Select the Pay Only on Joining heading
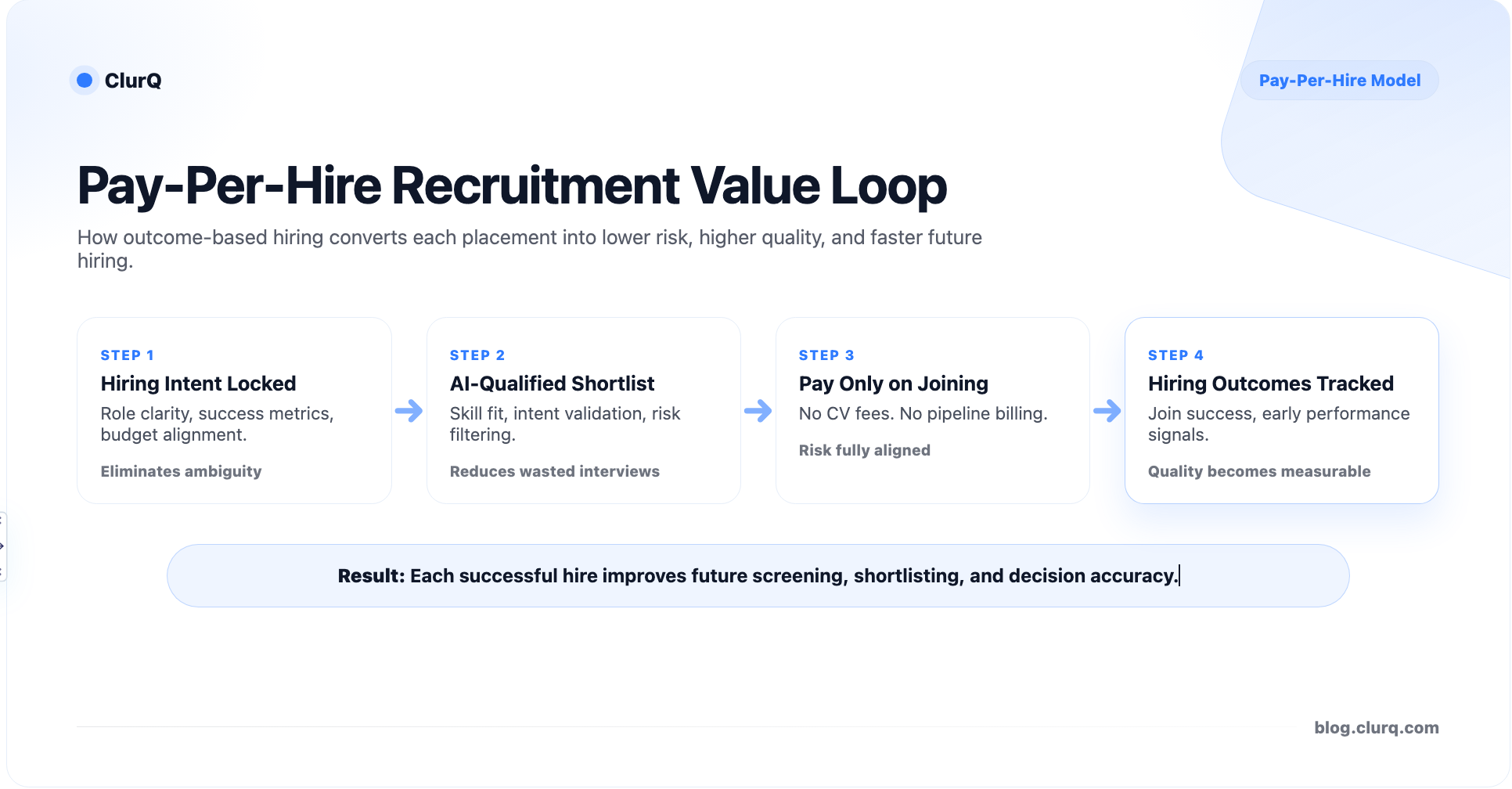 coord(893,384)
